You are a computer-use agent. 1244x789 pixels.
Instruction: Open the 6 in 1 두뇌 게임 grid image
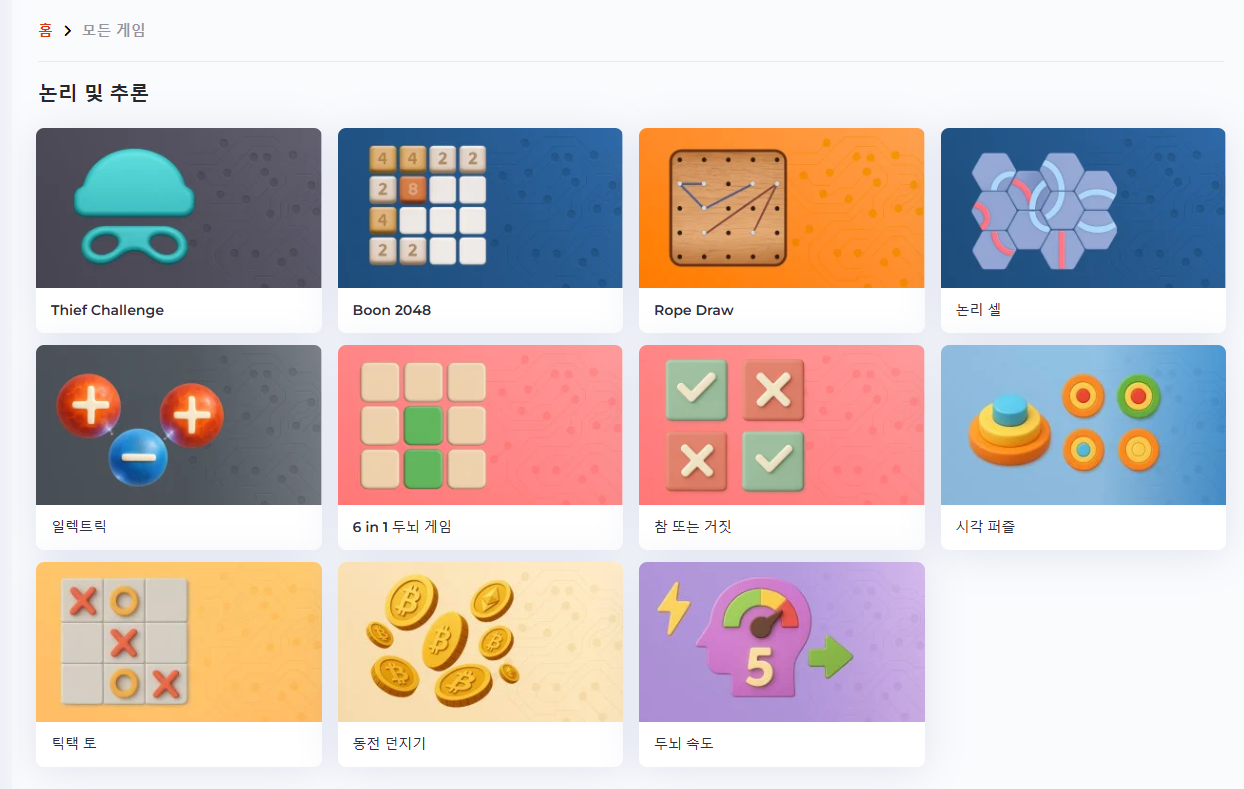point(480,425)
